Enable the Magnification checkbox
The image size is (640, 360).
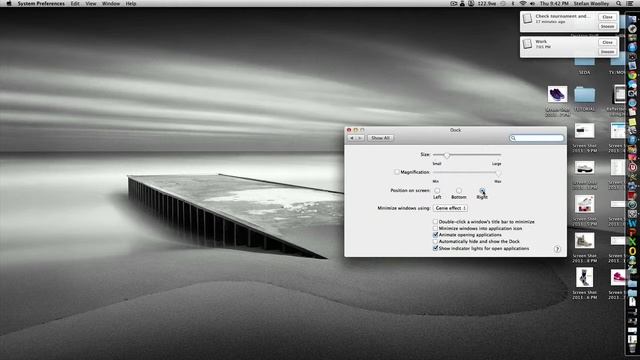[x=396, y=172]
